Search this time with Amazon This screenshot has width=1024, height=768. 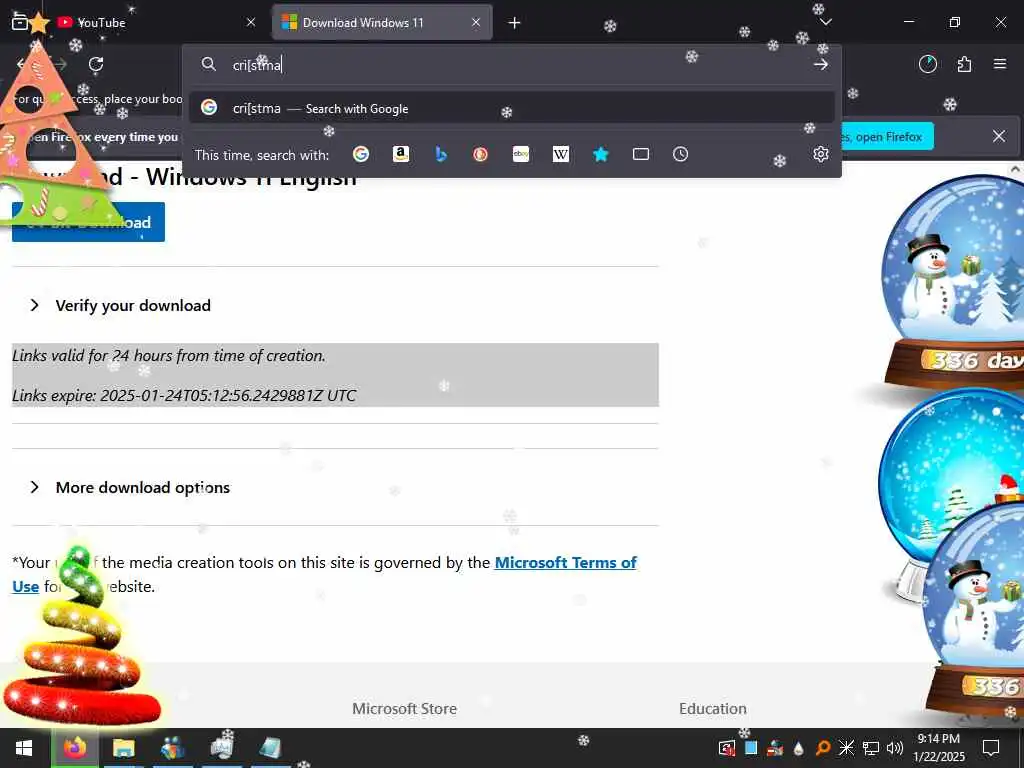tap(400, 154)
